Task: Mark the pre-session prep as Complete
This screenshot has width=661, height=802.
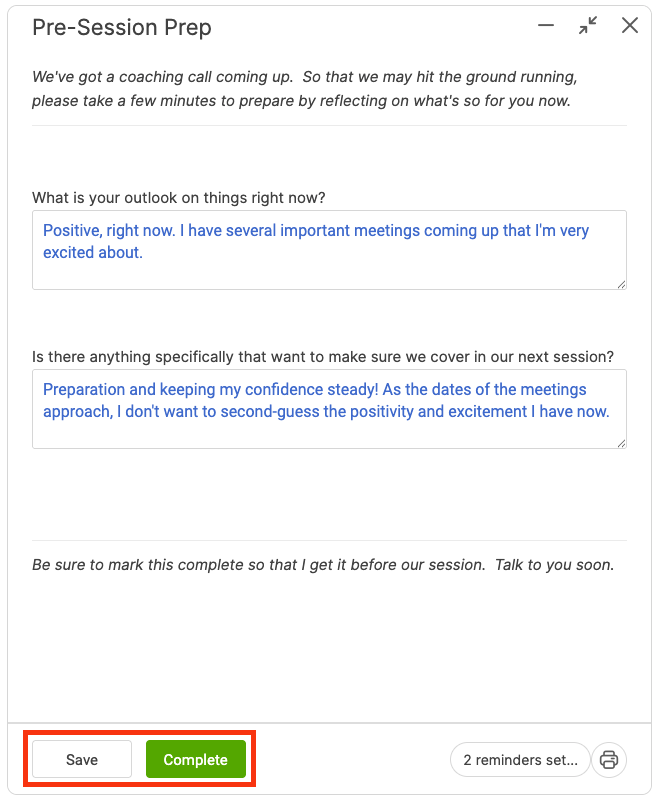Action: pyautogui.click(x=196, y=760)
